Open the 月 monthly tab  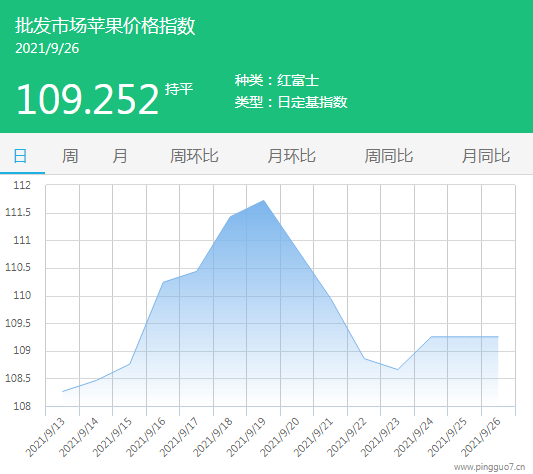(120, 156)
